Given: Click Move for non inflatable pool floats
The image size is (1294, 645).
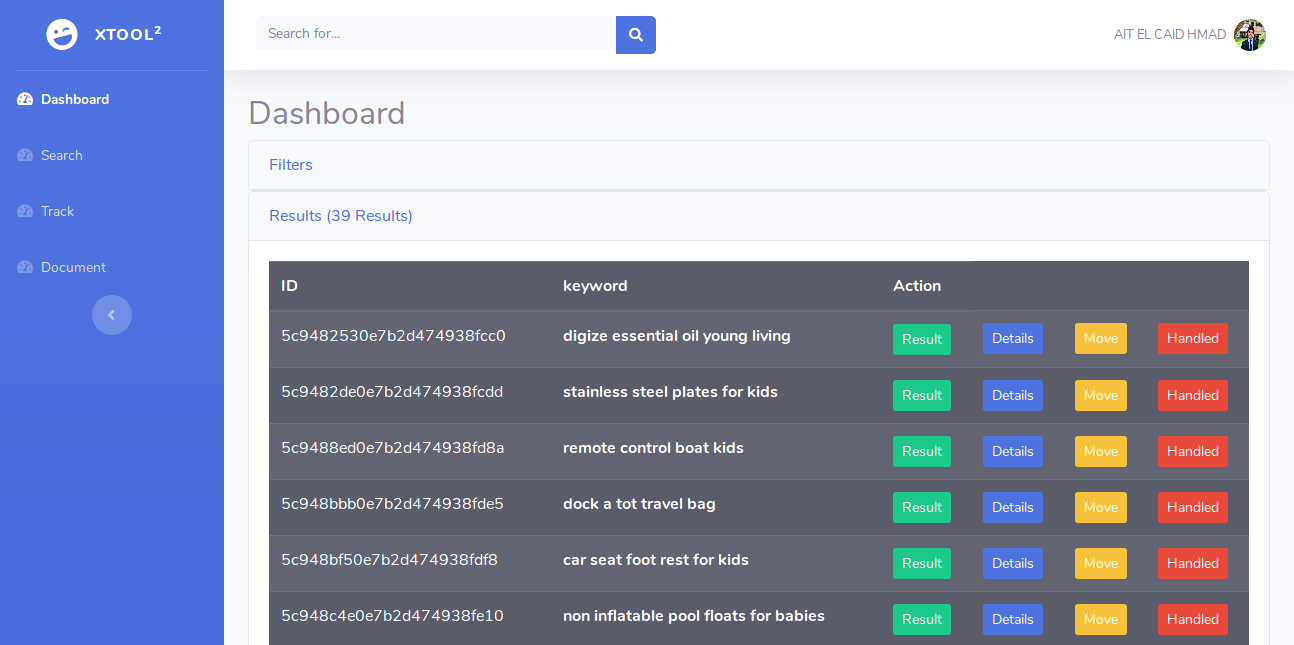Looking at the screenshot, I should 1100,619.
